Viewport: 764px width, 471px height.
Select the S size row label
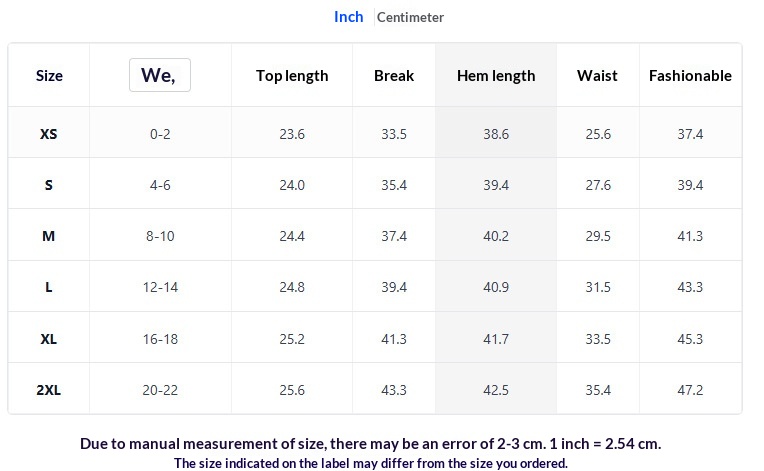48,185
